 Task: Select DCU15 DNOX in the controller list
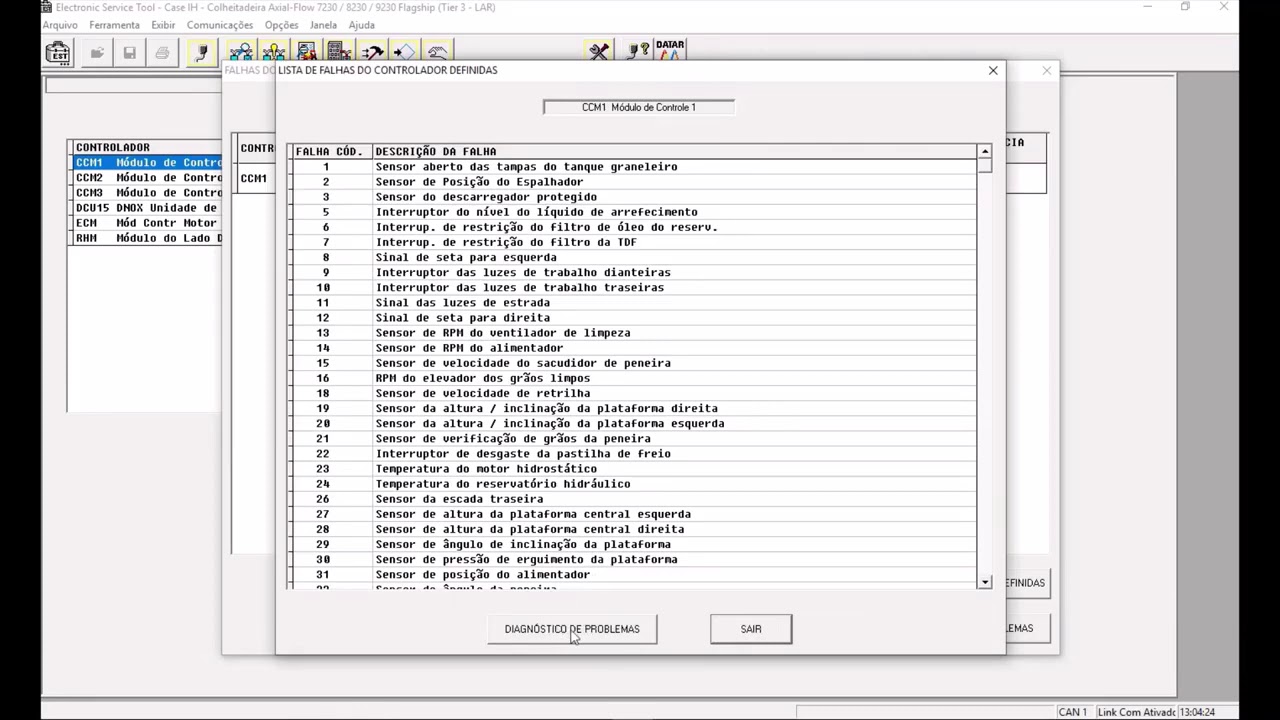tap(148, 208)
